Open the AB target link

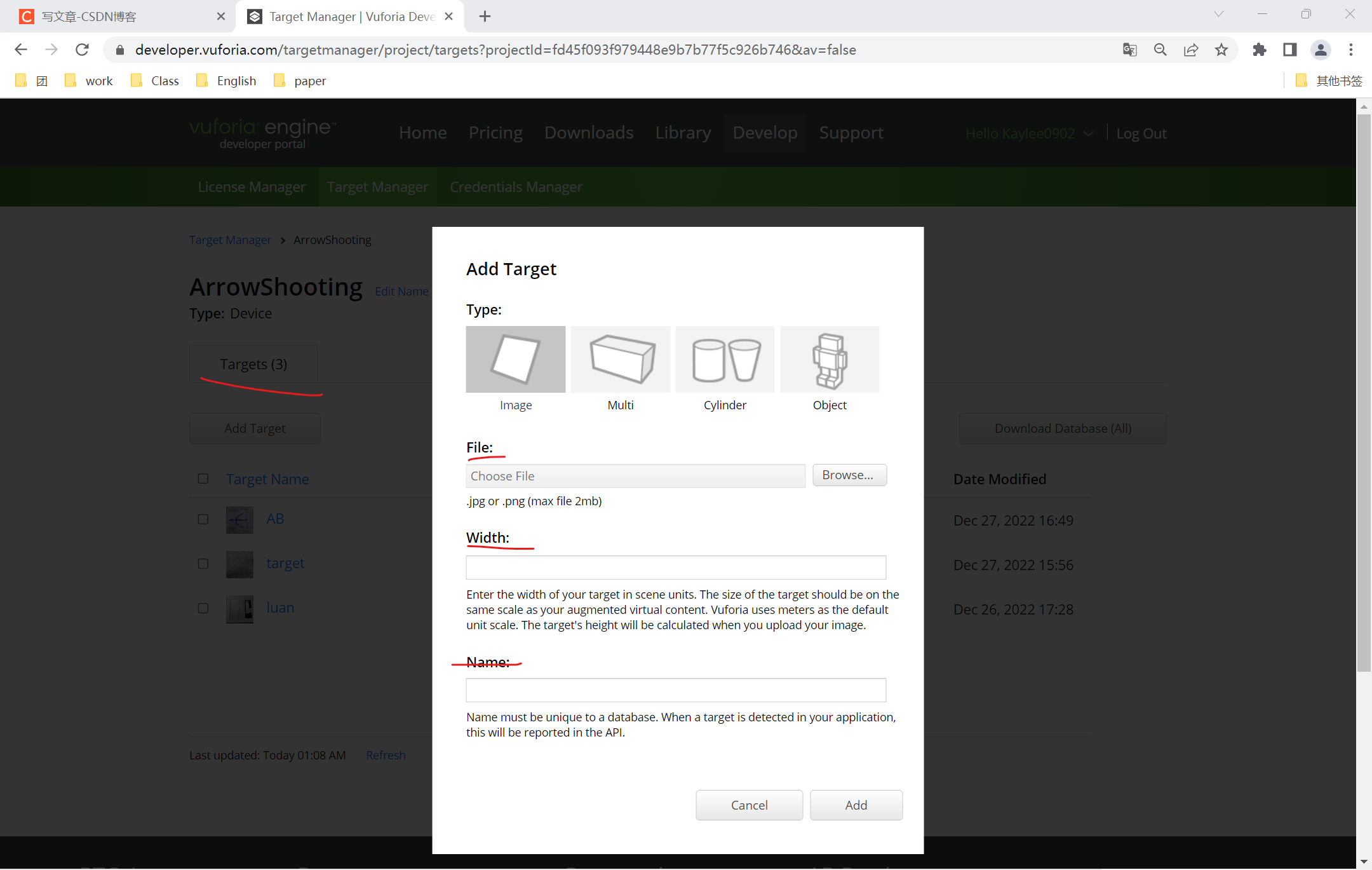click(x=275, y=519)
